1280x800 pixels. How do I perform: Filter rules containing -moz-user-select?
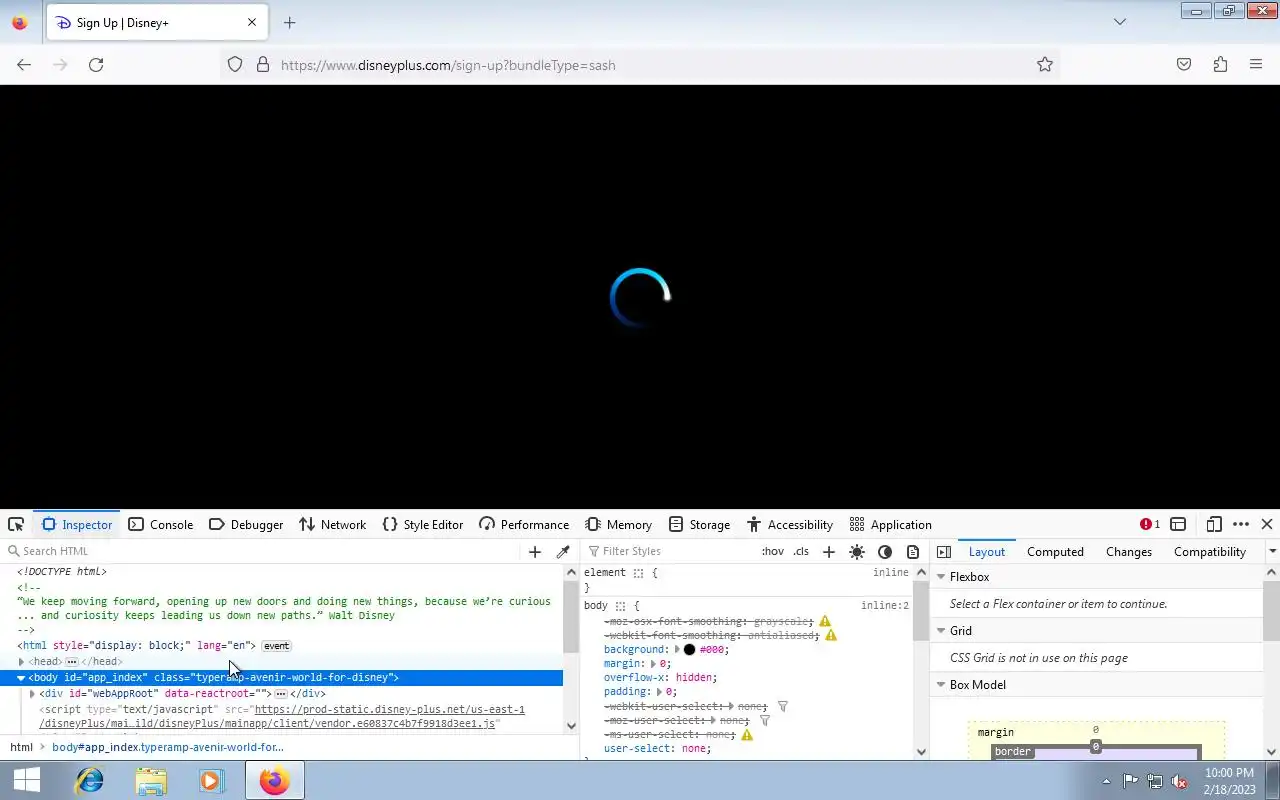pyautogui.click(x=765, y=720)
